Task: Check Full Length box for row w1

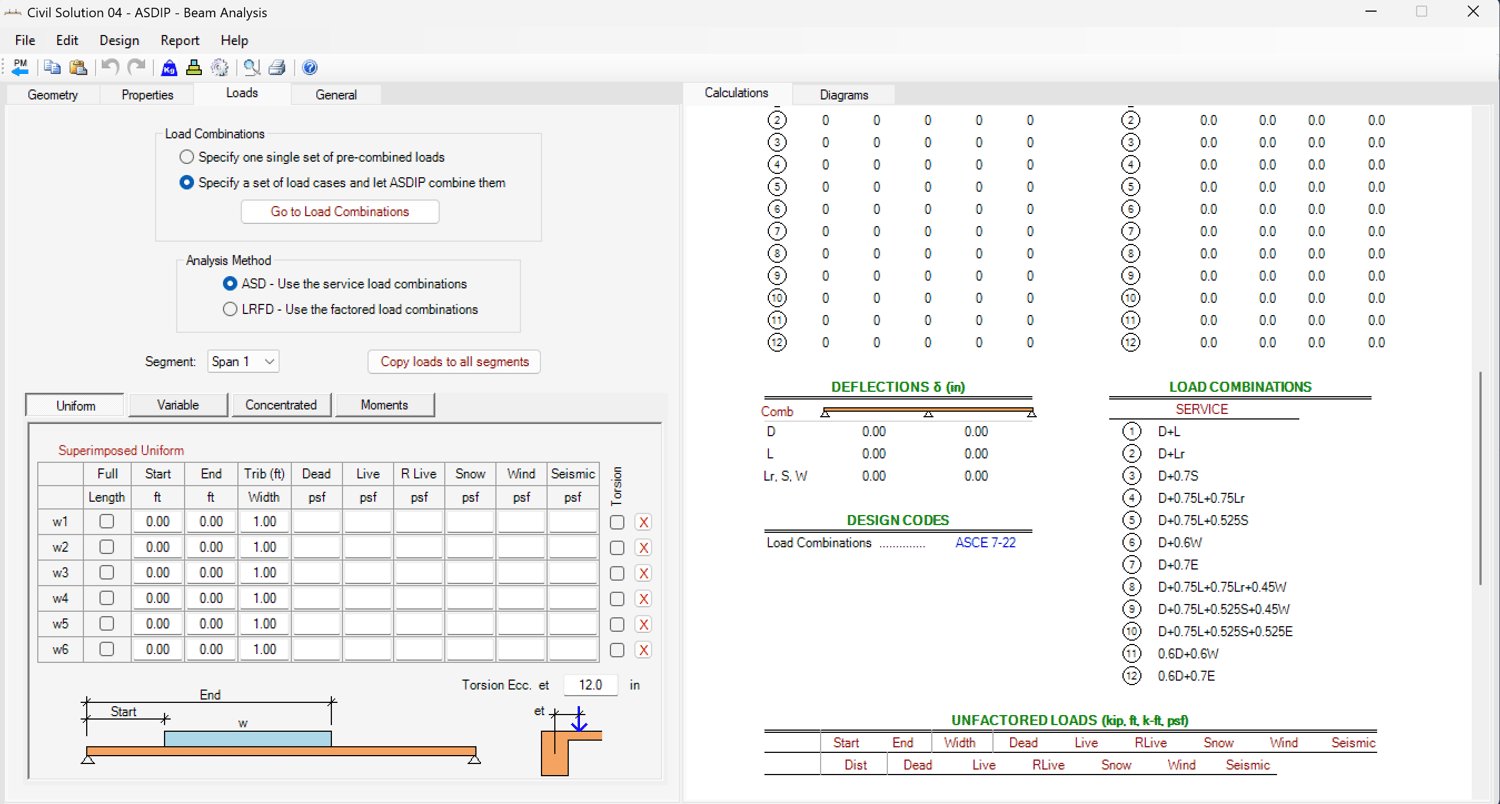Action: (x=107, y=521)
